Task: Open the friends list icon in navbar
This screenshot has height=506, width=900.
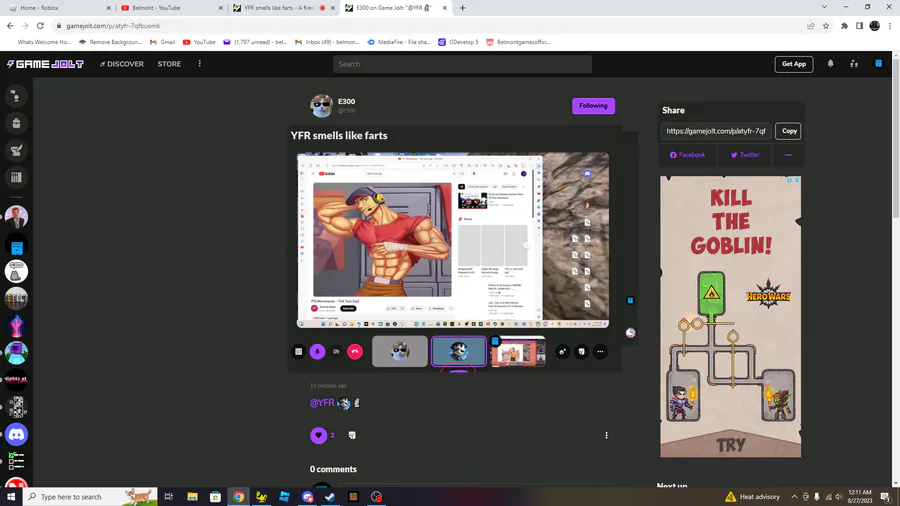Action: tap(854, 64)
